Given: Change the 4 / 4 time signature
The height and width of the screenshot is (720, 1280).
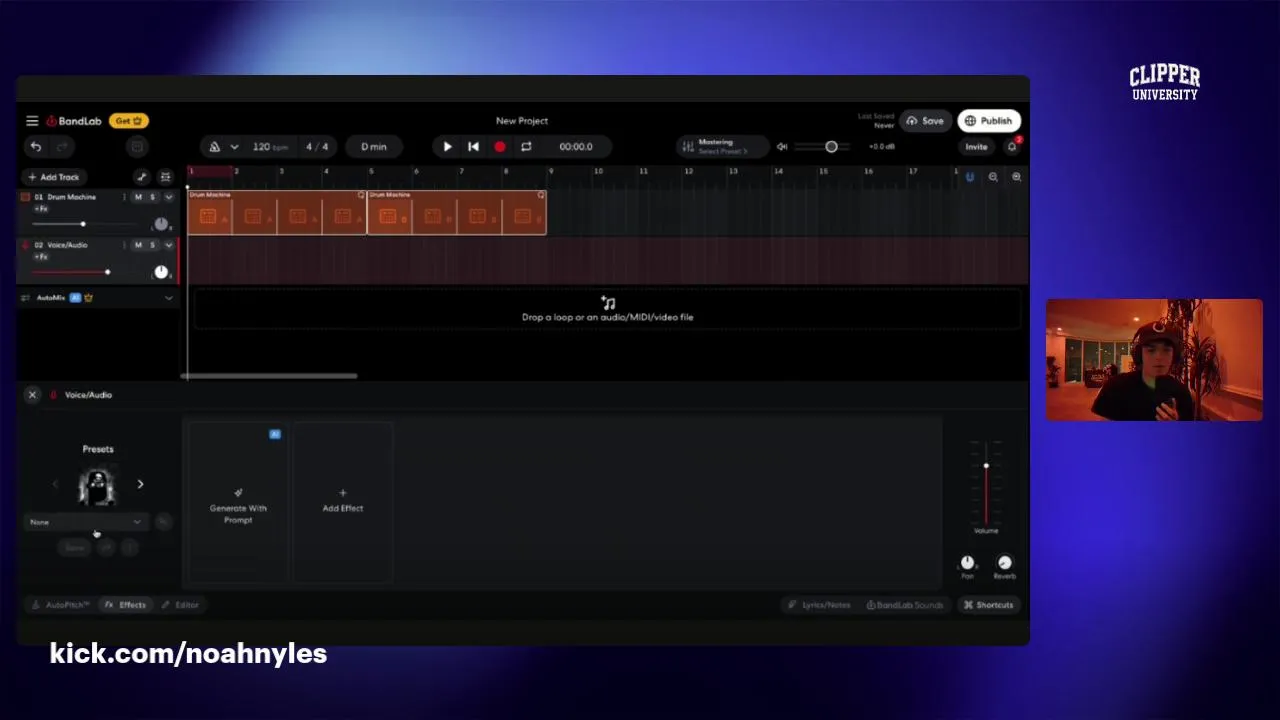Looking at the screenshot, I should (317, 147).
